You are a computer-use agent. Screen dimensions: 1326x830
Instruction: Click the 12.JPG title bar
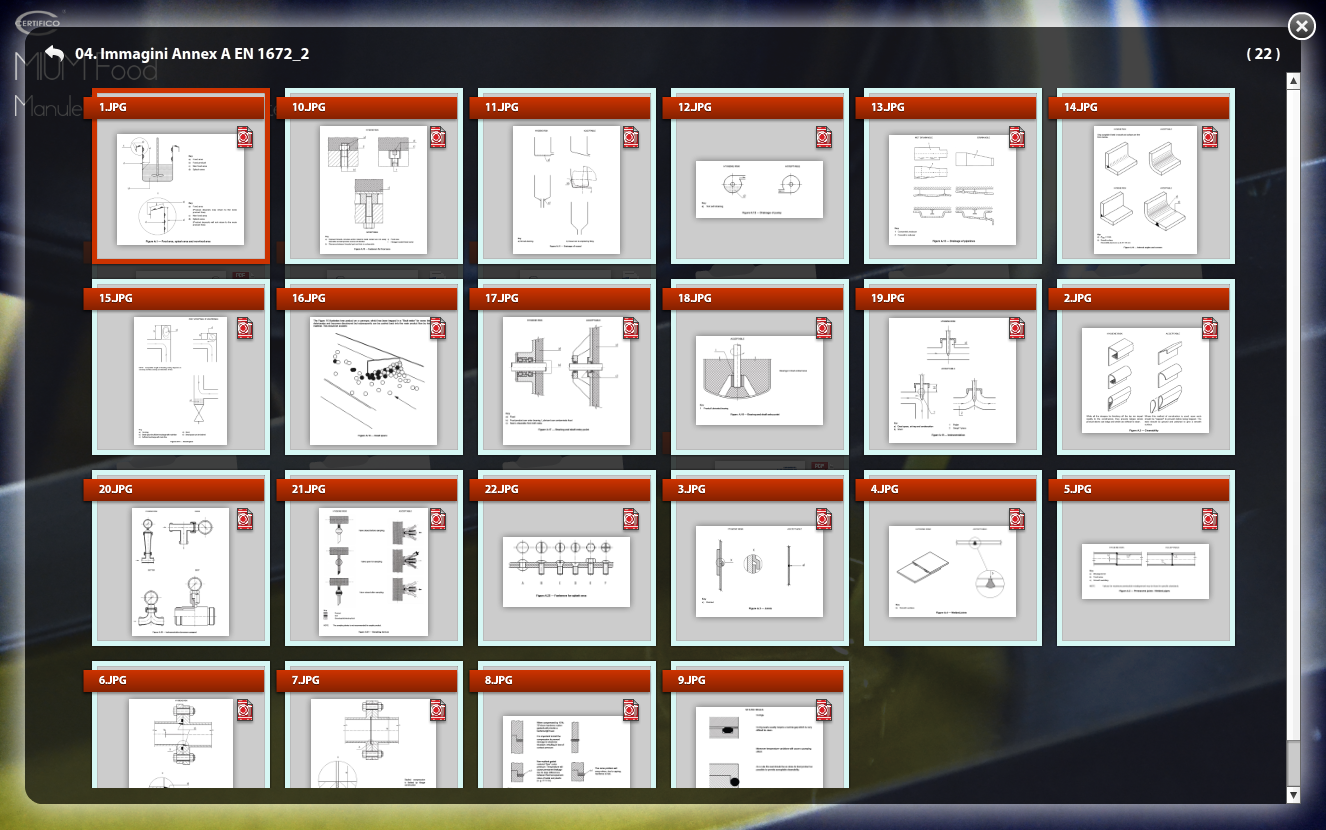pyautogui.click(x=755, y=107)
